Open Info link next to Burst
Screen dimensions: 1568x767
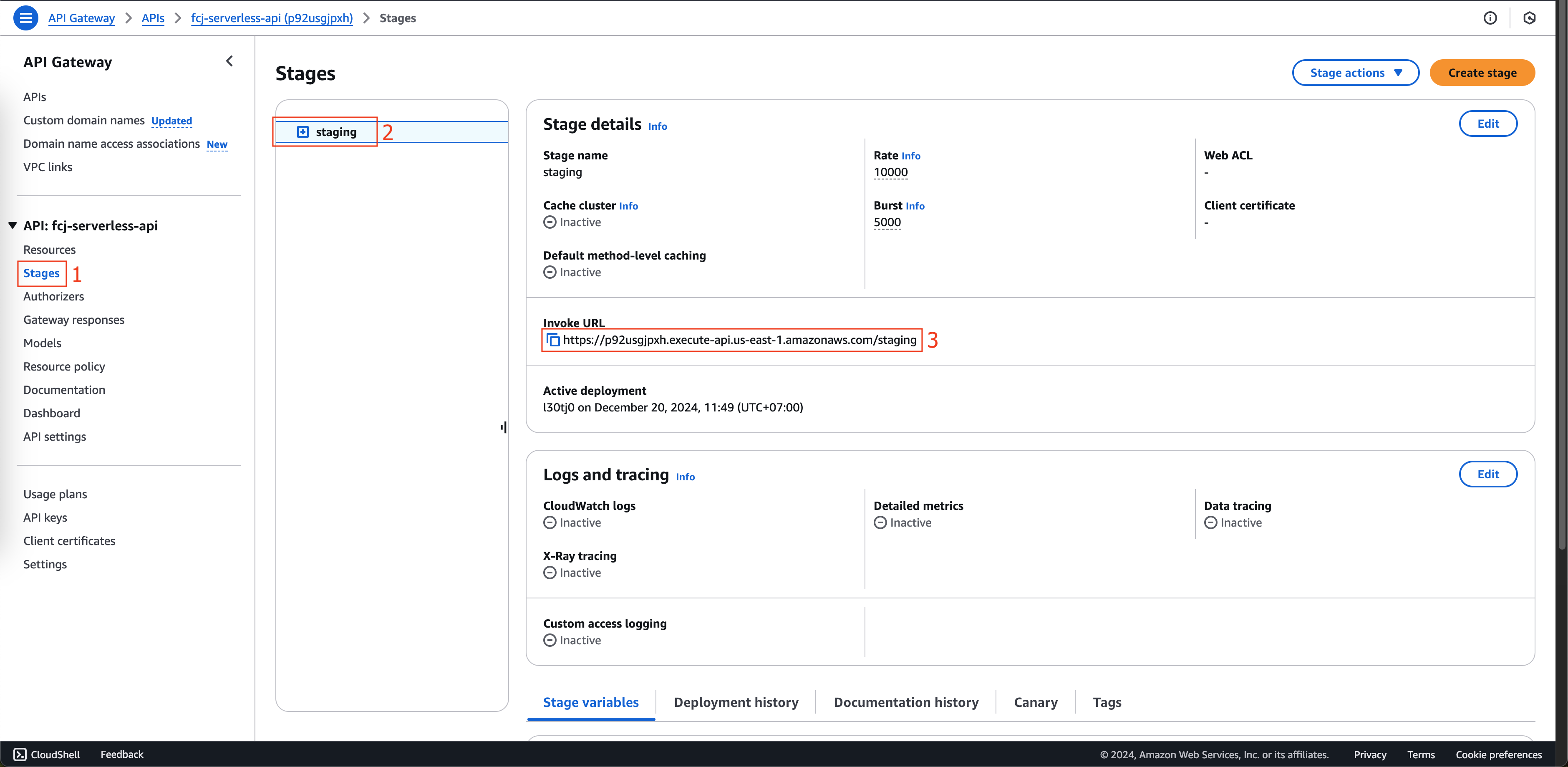[x=915, y=206]
